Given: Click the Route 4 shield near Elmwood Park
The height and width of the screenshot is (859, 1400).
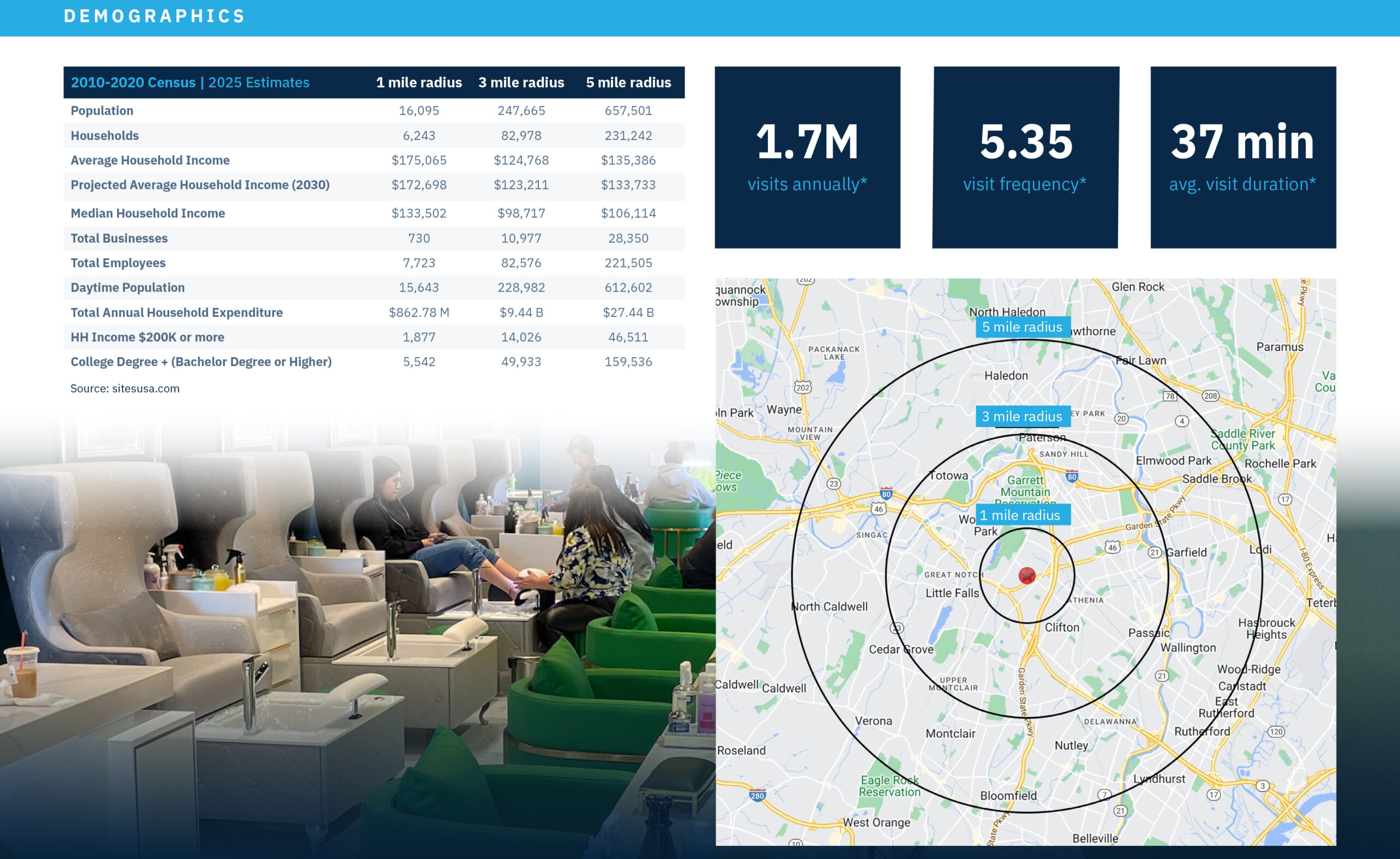Looking at the screenshot, I should 1182,421.
